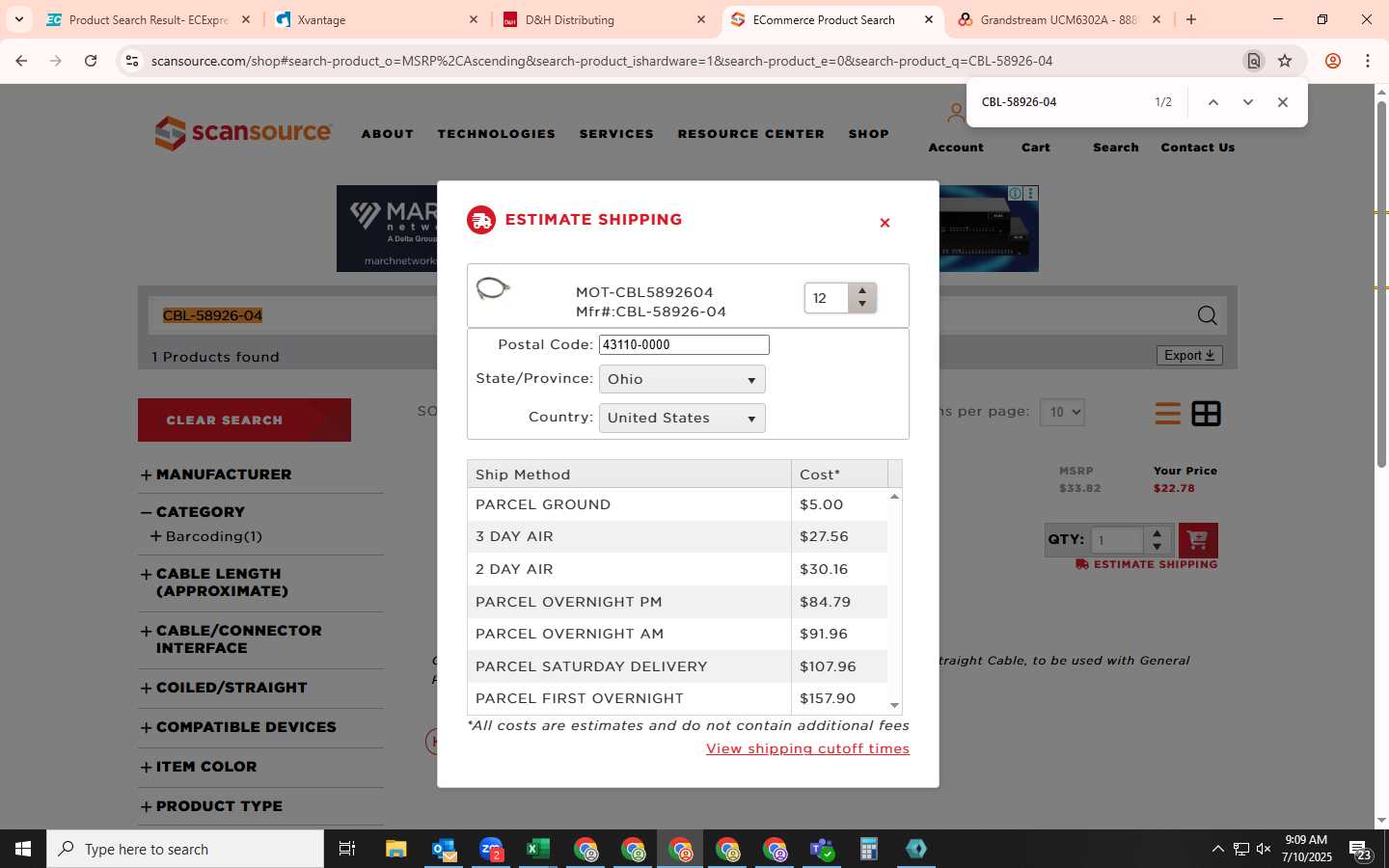Image resolution: width=1389 pixels, height=868 pixels.
Task: Edit the quantity field showing 12
Action: click(827, 298)
